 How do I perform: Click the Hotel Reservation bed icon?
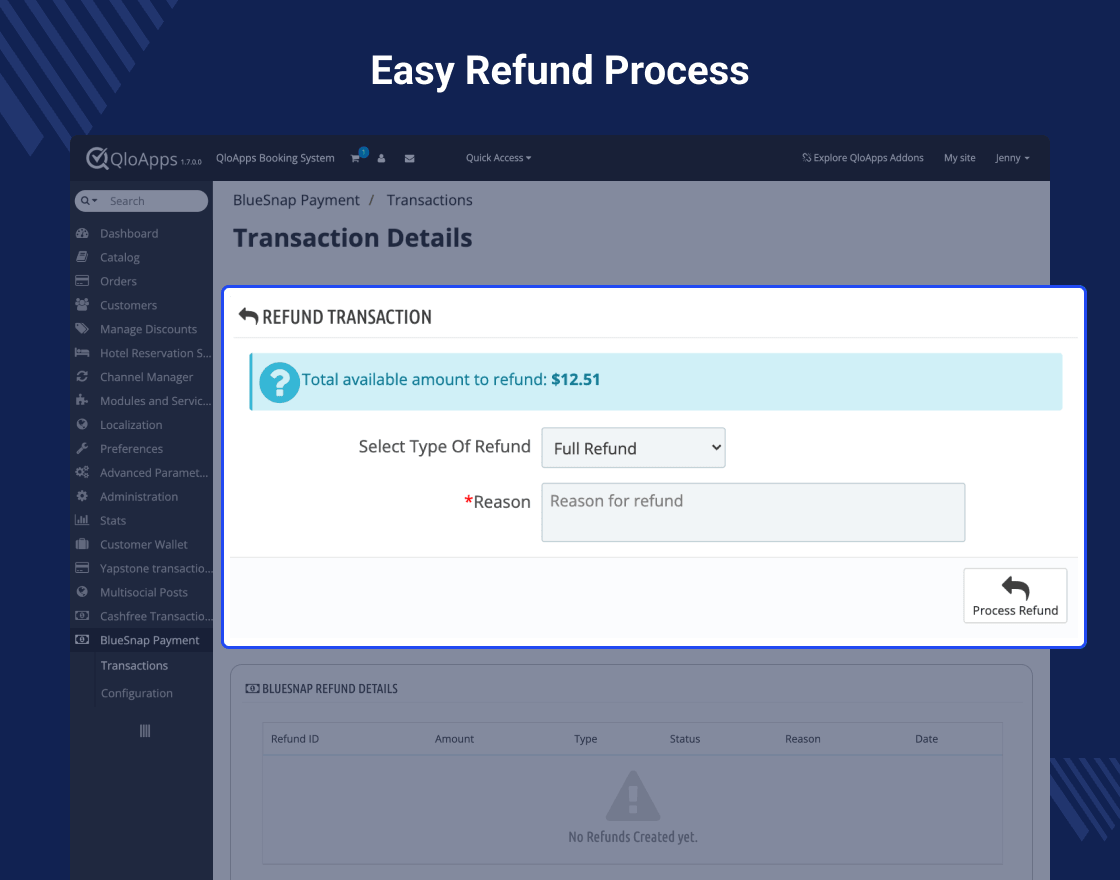(x=82, y=352)
